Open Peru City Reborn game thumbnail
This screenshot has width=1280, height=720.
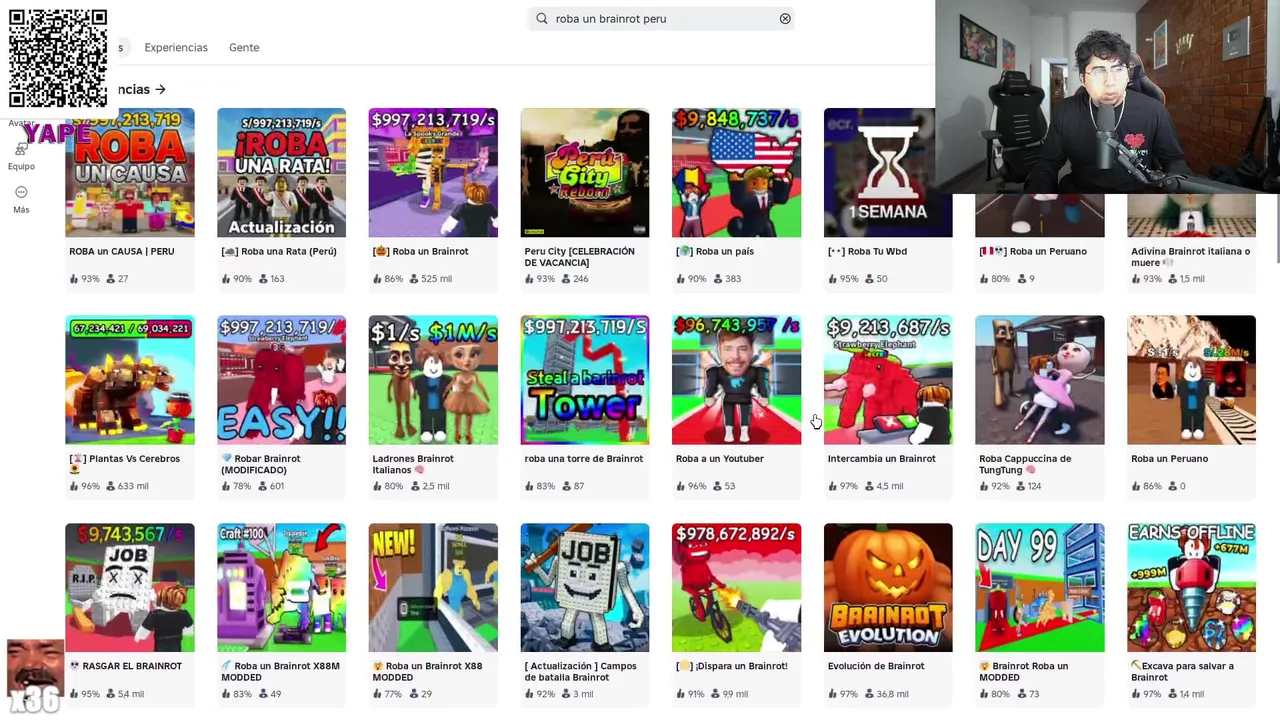[x=584, y=172]
